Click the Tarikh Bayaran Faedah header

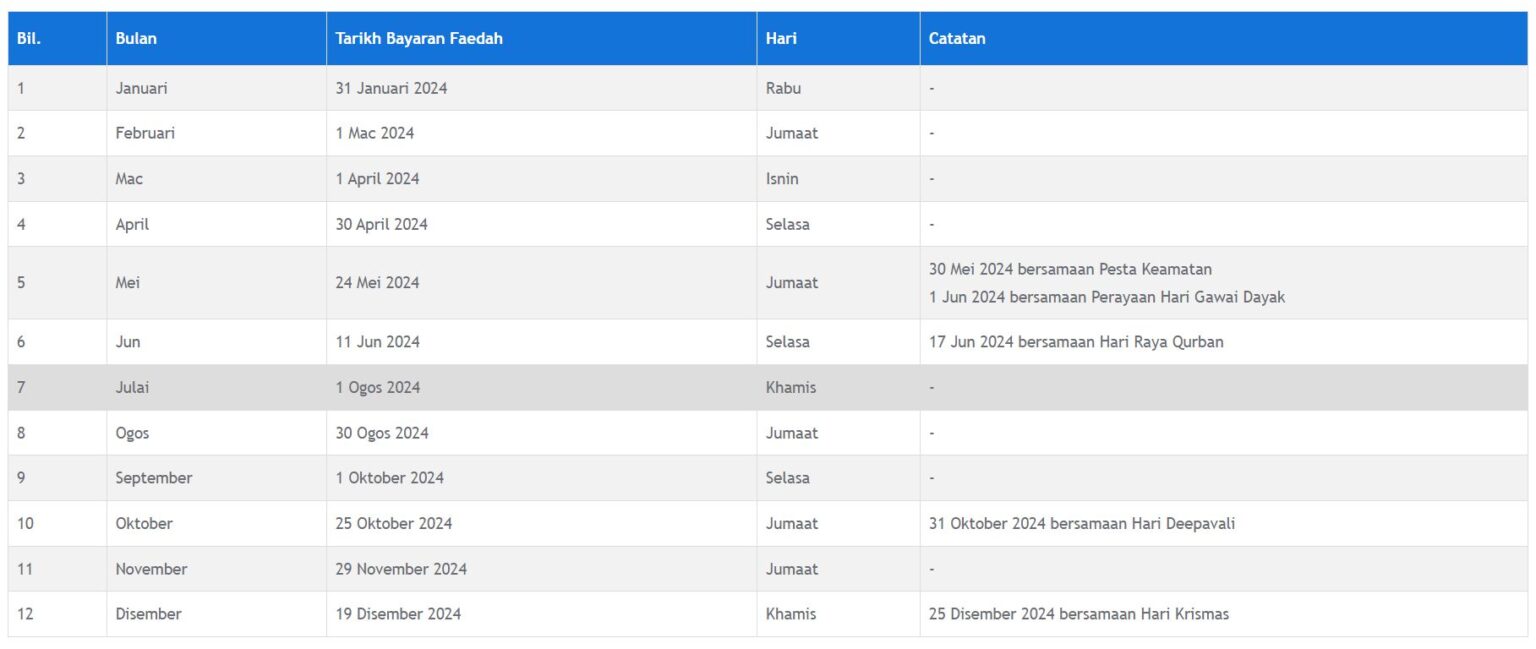tap(419, 39)
